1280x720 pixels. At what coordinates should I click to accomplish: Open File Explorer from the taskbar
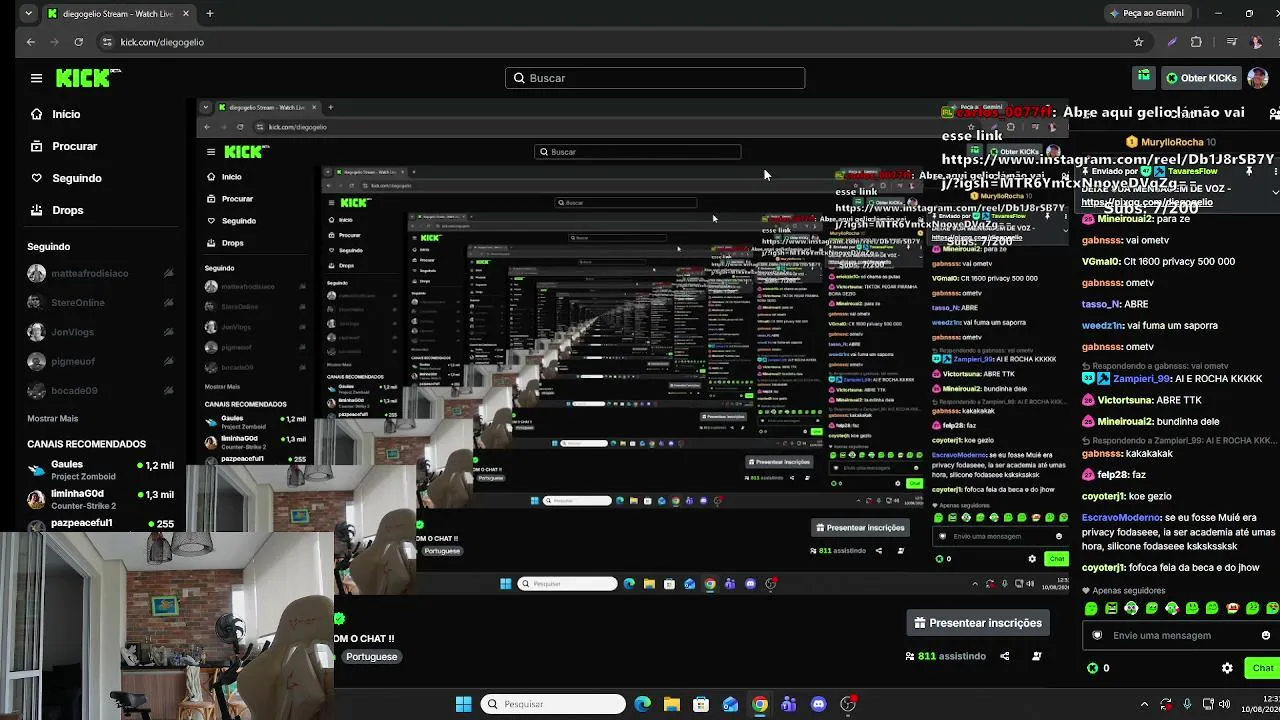[x=671, y=704]
